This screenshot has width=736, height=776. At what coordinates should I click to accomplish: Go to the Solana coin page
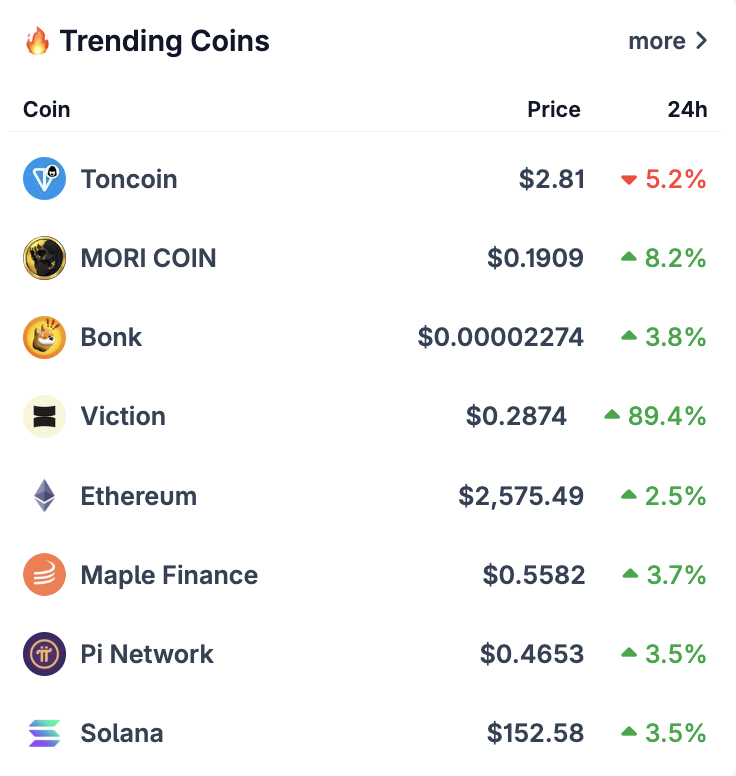tap(122, 733)
